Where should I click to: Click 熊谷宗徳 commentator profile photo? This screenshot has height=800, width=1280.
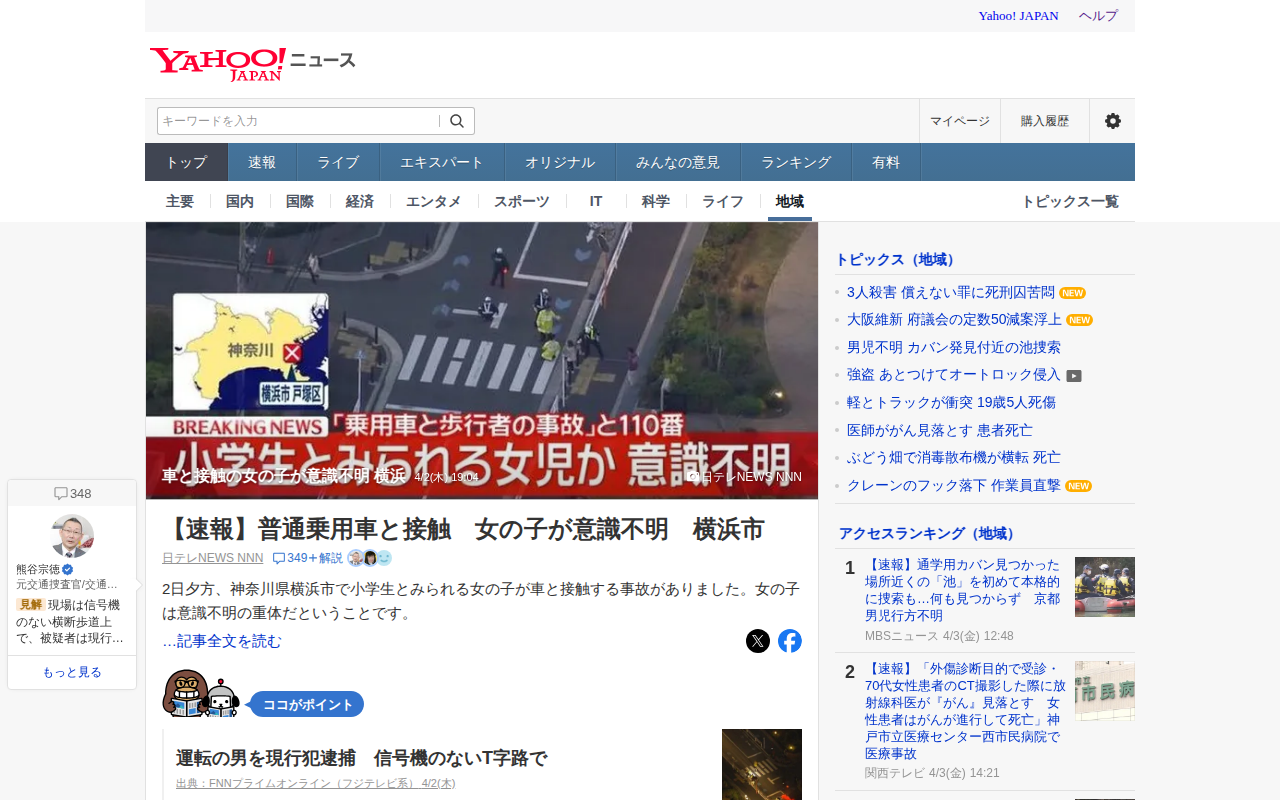(x=72, y=536)
